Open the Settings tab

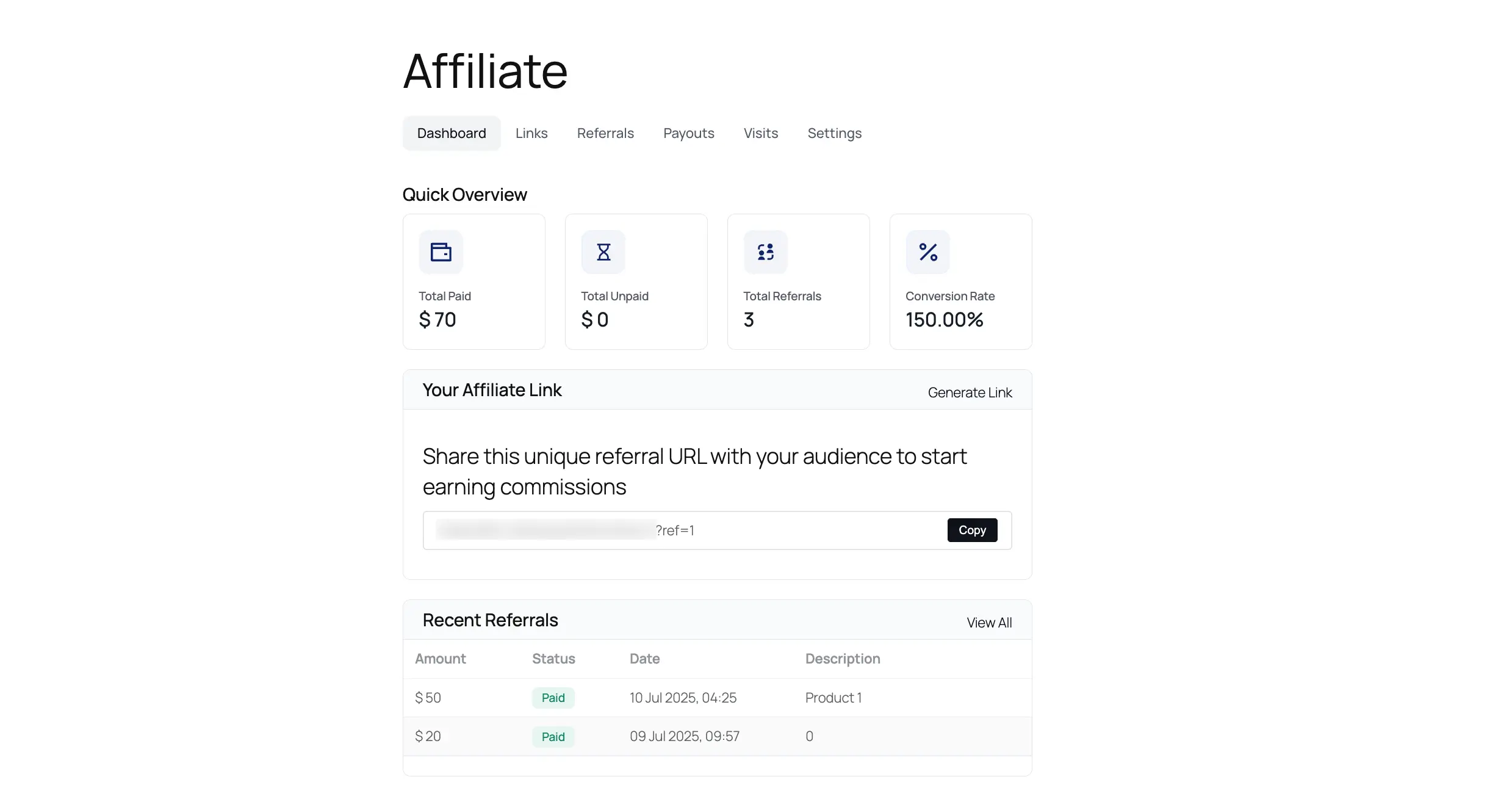tap(834, 133)
